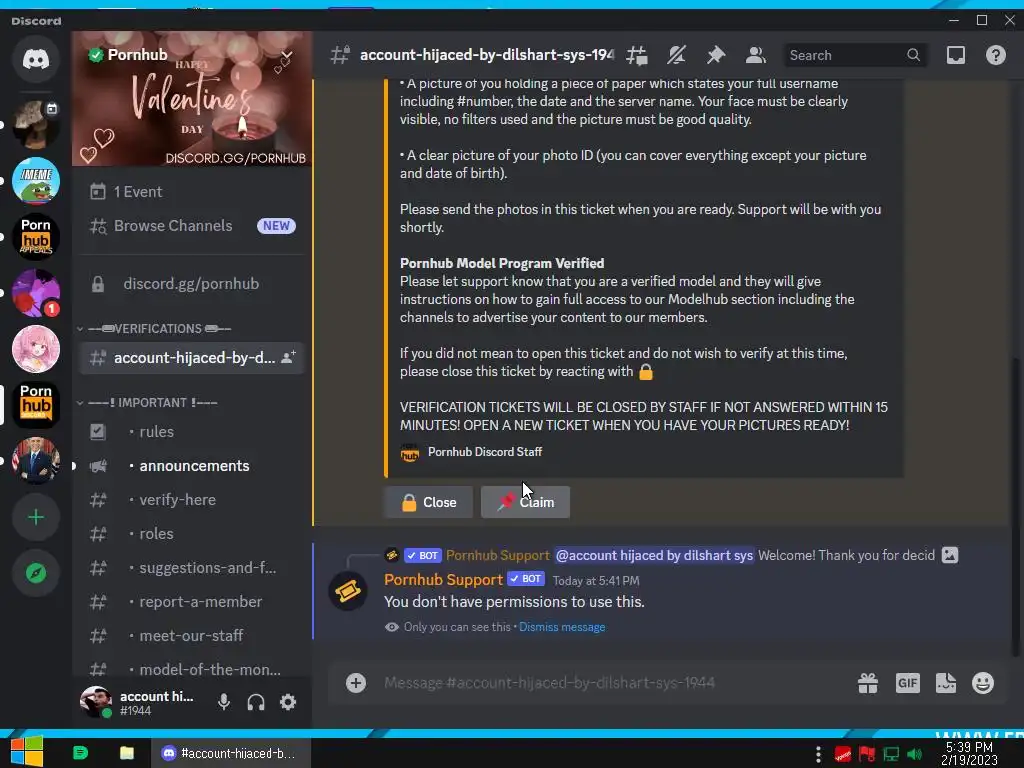Open Discord home direct messages
1024x768 pixels.
pos(36,59)
